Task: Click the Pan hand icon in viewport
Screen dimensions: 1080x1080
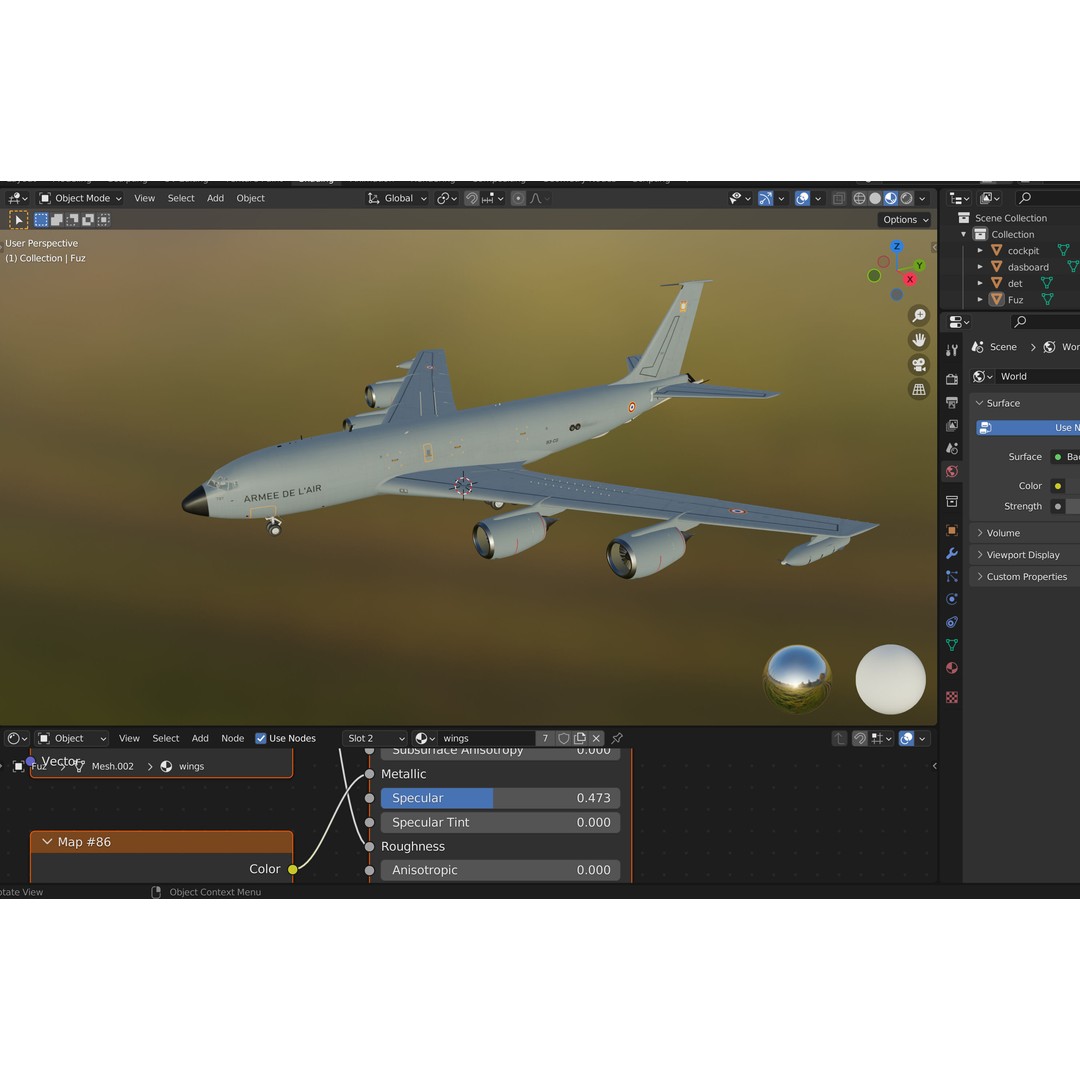Action: (919, 340)
